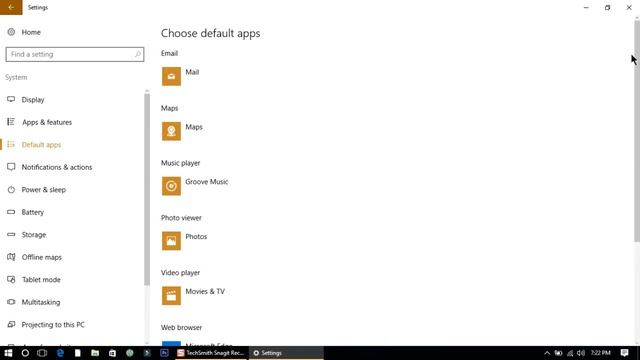Show hidden system tray icons

tap(547, 353)
